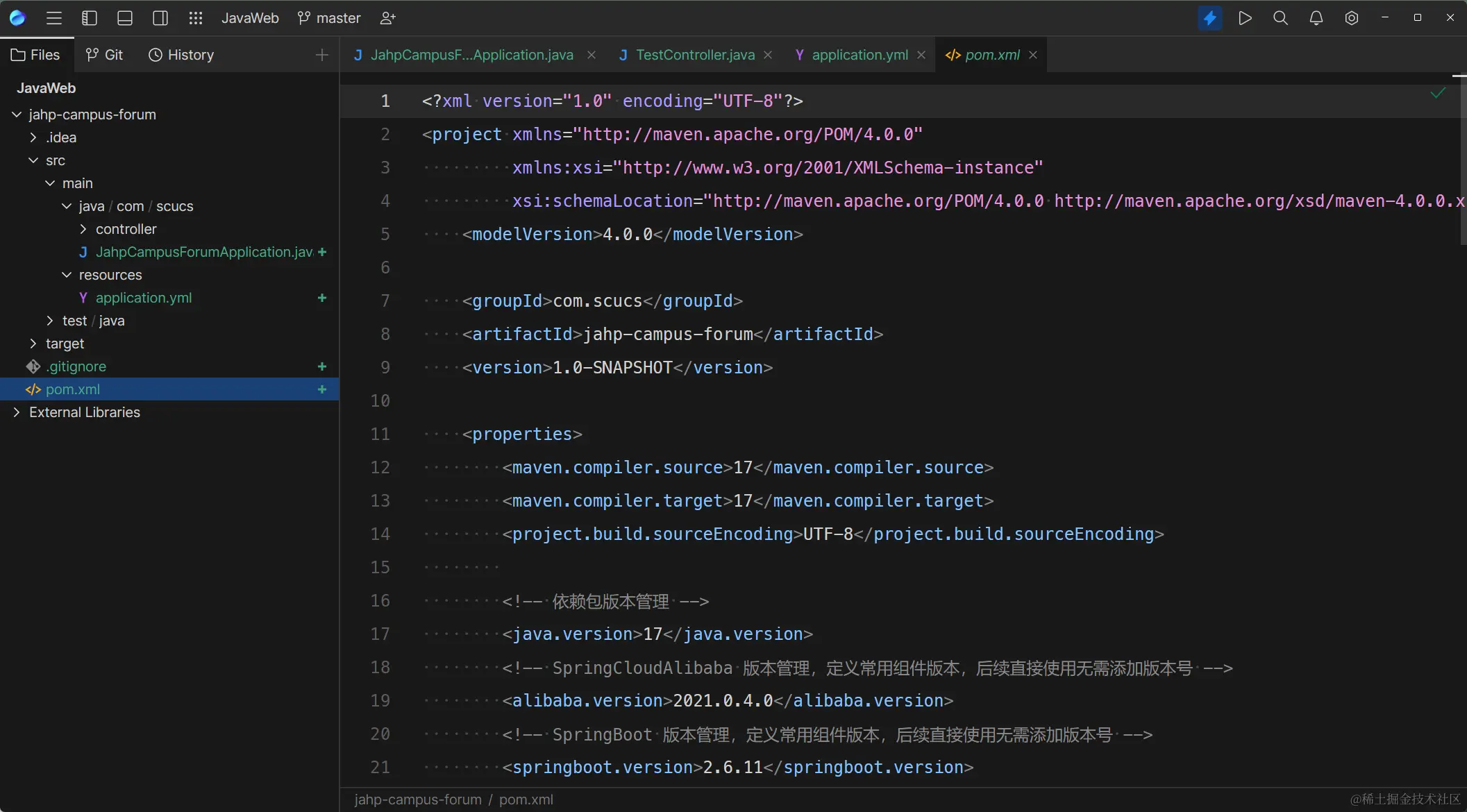Click the lightning bolt AI icon
Image resolution: width=1467 pixels, height=812 pixels.
point(1209,18)
